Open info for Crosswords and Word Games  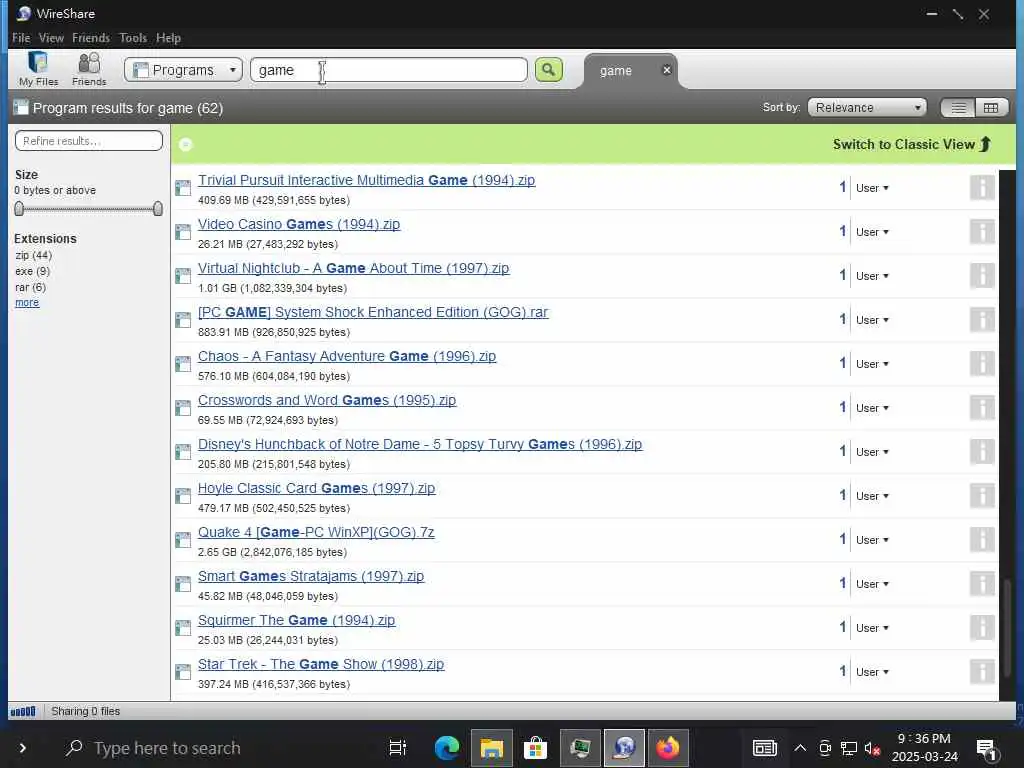pyautogui.click(x=982, y=408)
